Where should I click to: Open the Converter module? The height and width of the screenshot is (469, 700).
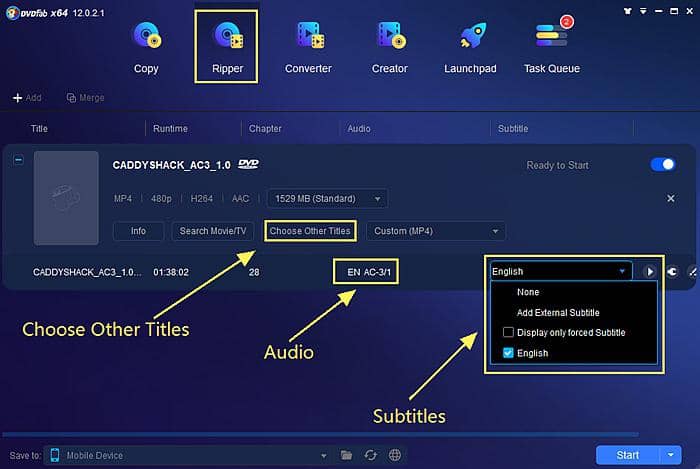(x=308, y=47)
